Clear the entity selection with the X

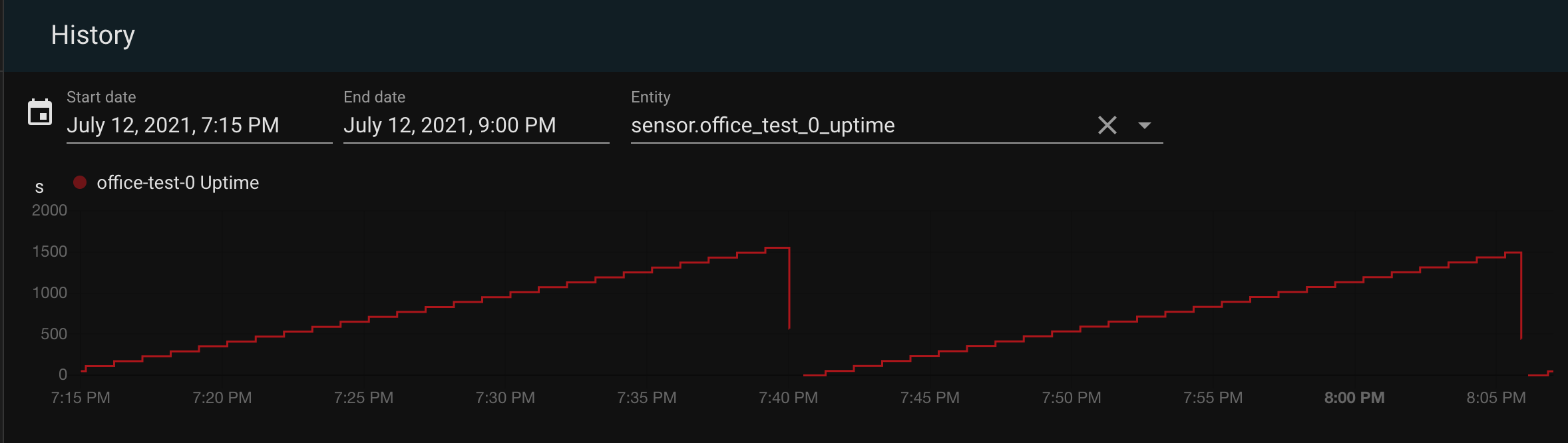click(x=1107, y=125)
